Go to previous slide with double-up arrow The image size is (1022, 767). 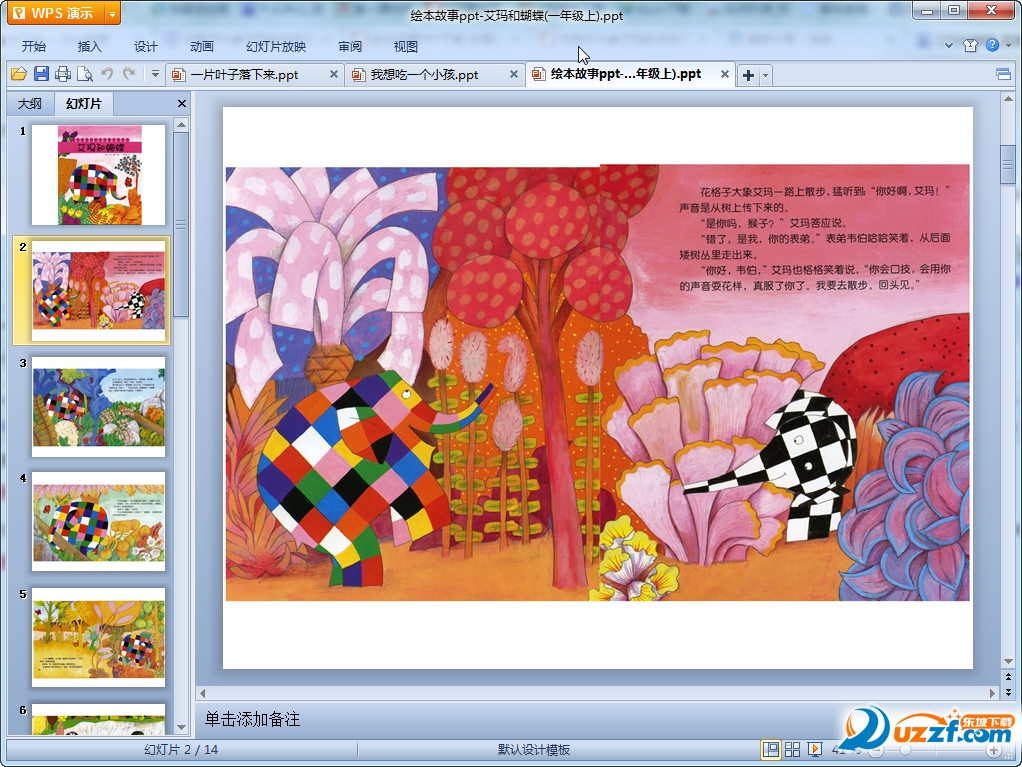coord(1008,677)
